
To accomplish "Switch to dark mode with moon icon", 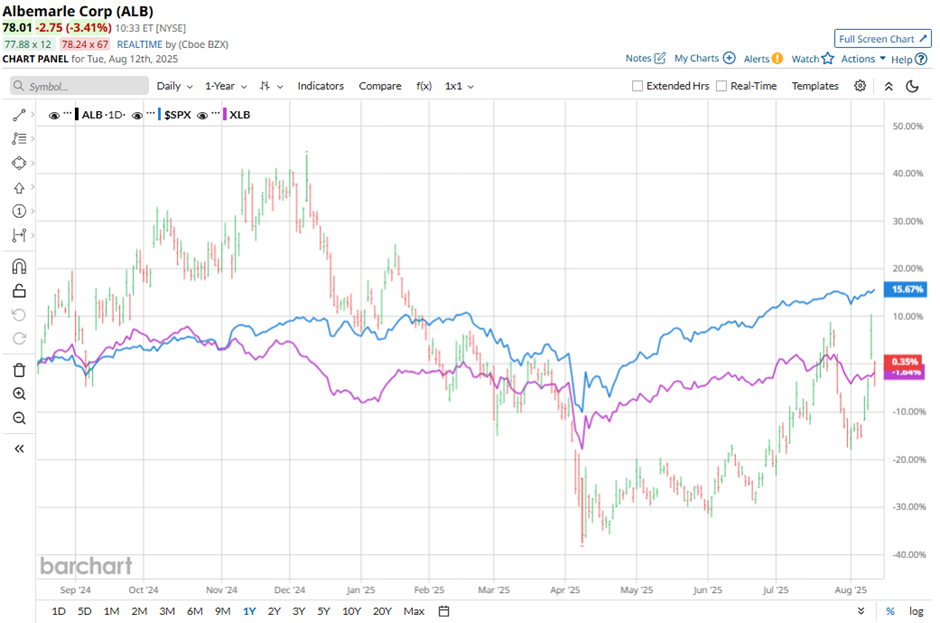I will click(912, 86).
